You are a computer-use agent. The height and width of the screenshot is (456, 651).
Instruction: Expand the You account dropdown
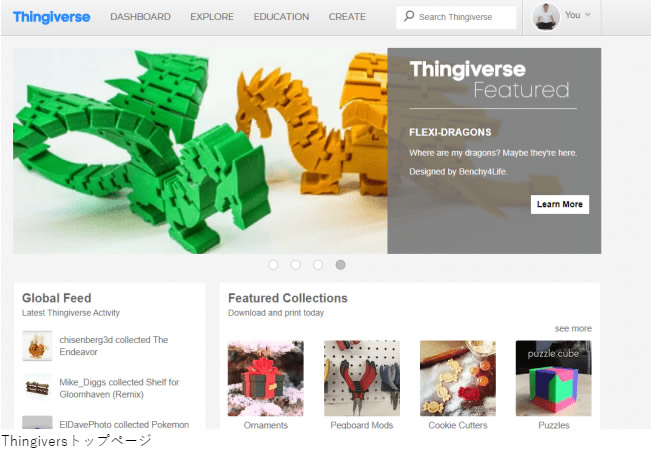click(577, 15)
